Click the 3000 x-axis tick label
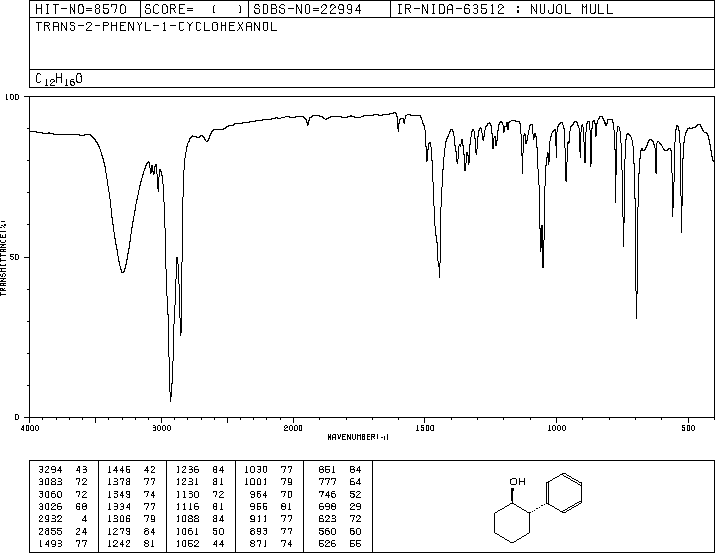This screenshot has width=715, height=553. click(161, 428)
